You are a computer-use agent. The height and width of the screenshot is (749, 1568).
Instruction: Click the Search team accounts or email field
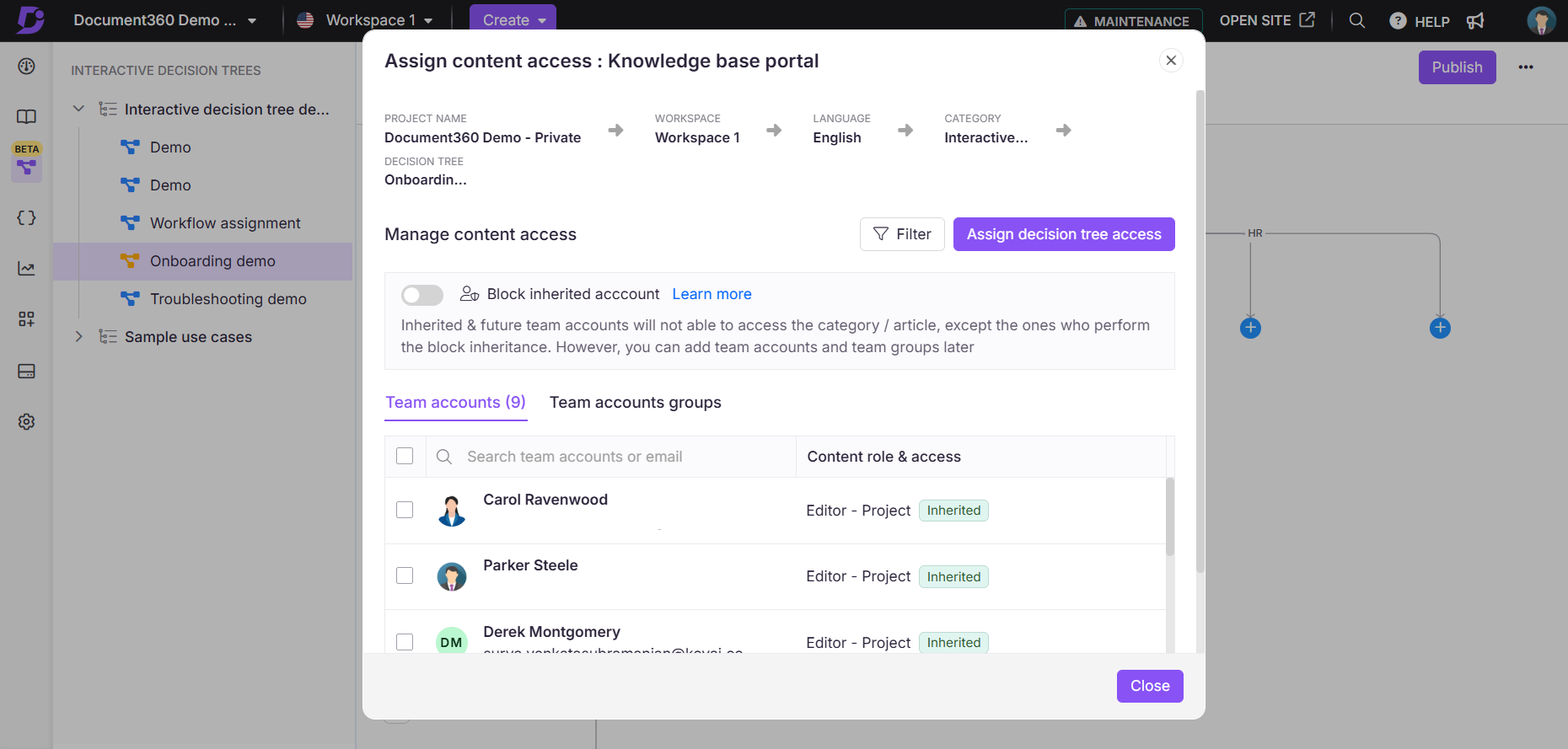(x=611, y=457)
